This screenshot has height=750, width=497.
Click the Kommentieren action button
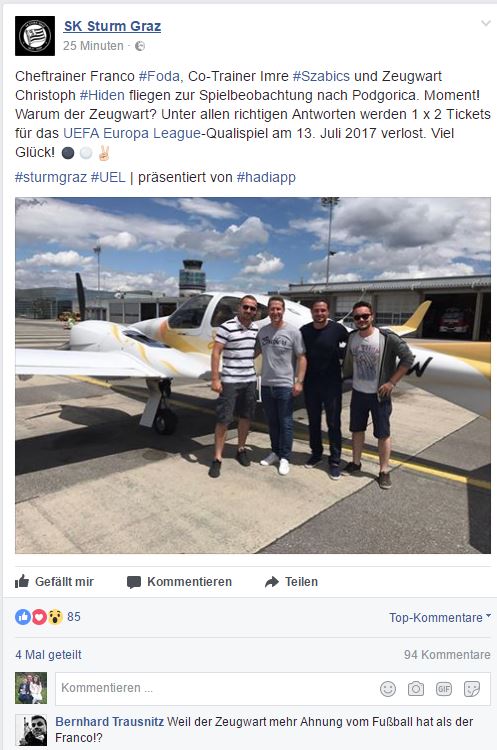[179, 582]
